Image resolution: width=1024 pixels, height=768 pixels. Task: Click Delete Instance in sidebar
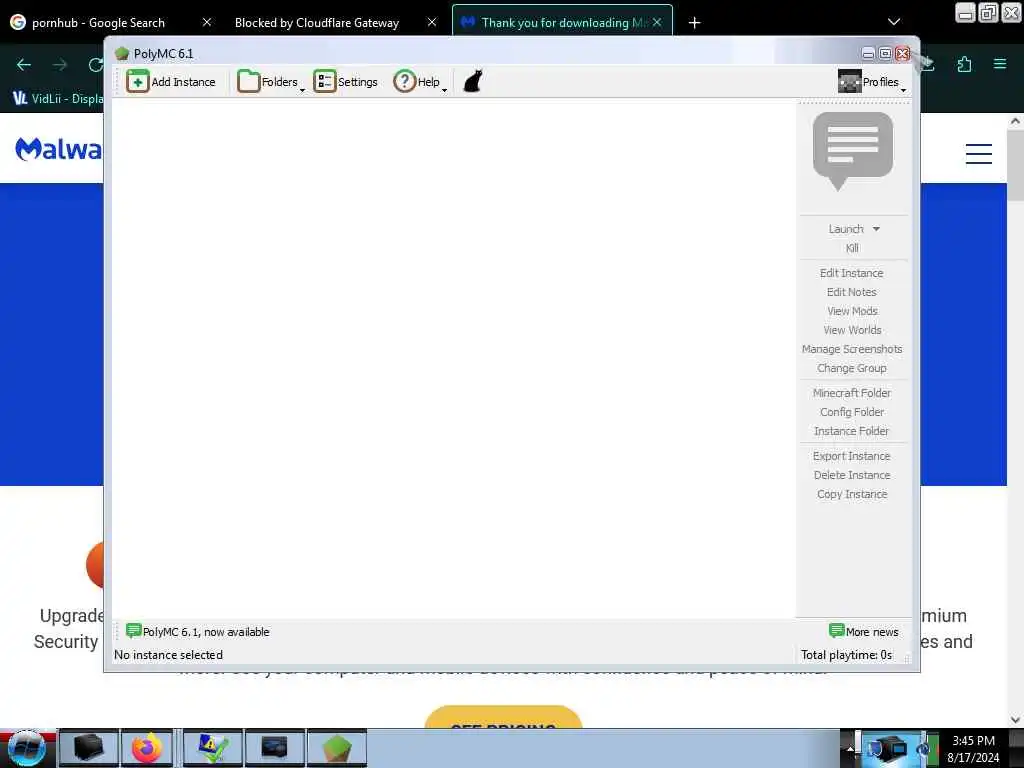(x=852, y=475)
